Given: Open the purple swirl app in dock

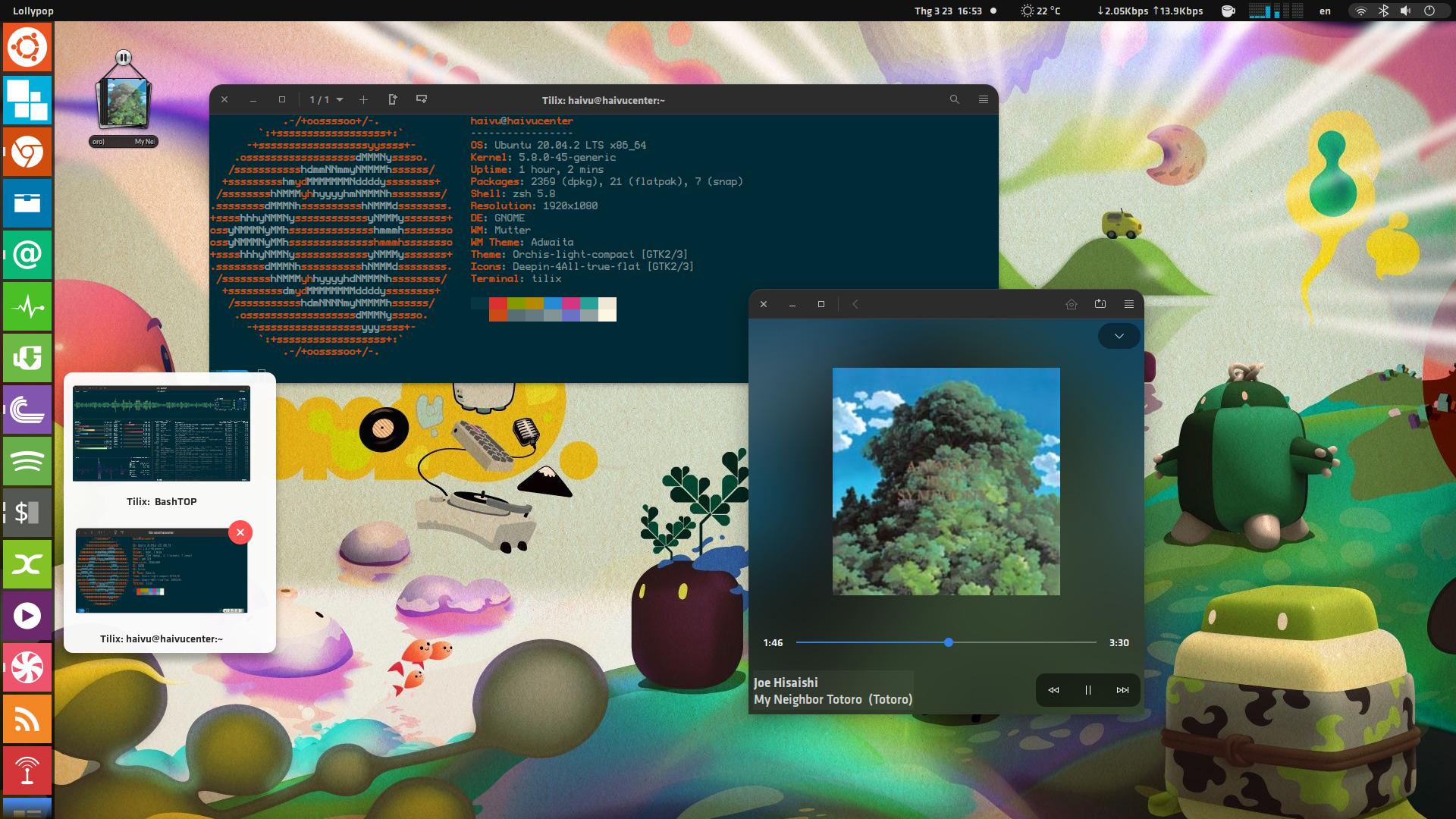Looking at the screenshot, I should [27, 409].
